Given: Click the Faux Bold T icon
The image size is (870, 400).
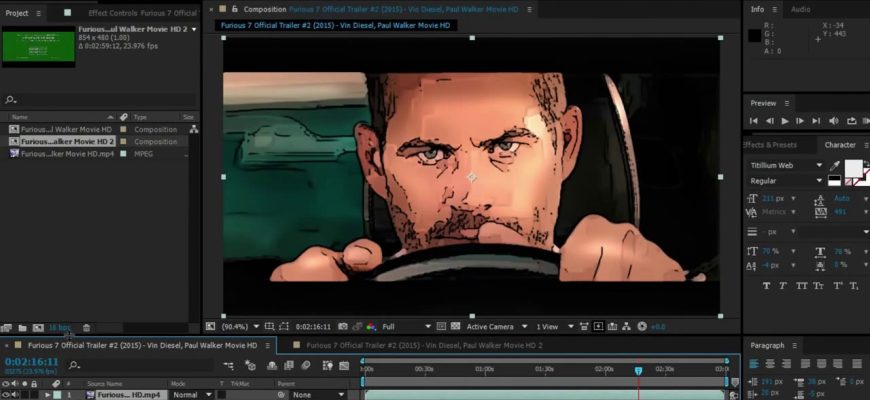Looking at the screenshot, I should [767, 285].
